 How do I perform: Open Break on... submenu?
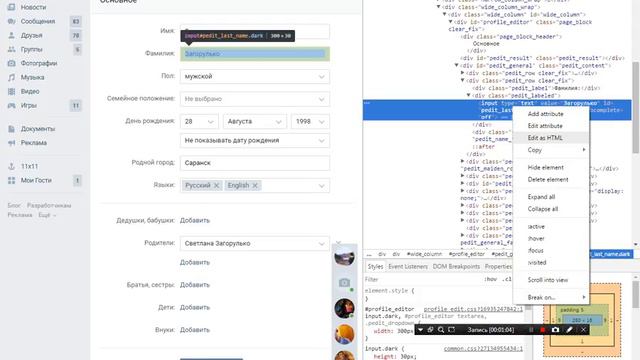tap(551, 297)
